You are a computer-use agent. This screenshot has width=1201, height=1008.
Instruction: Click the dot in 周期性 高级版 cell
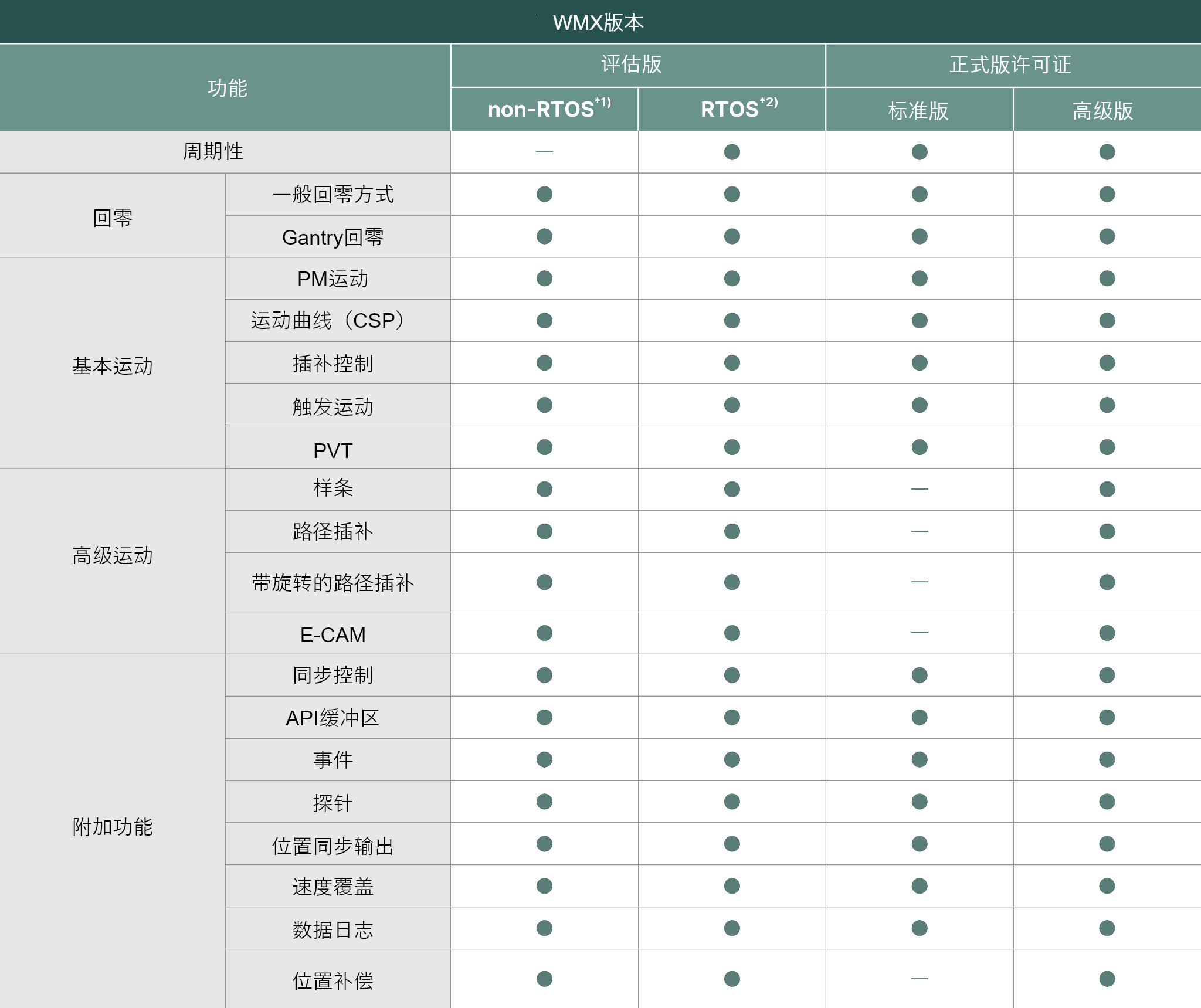1107,152
